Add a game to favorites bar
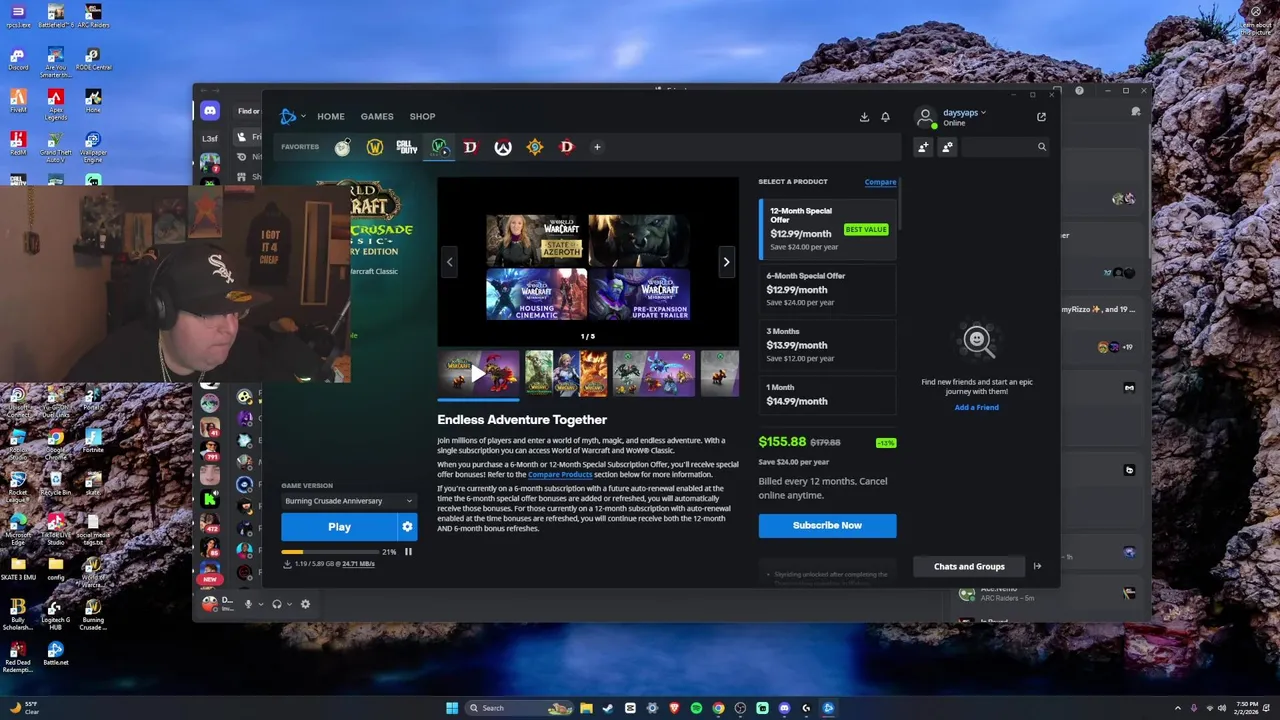The image size is (1280, 720). coord(597,148)
